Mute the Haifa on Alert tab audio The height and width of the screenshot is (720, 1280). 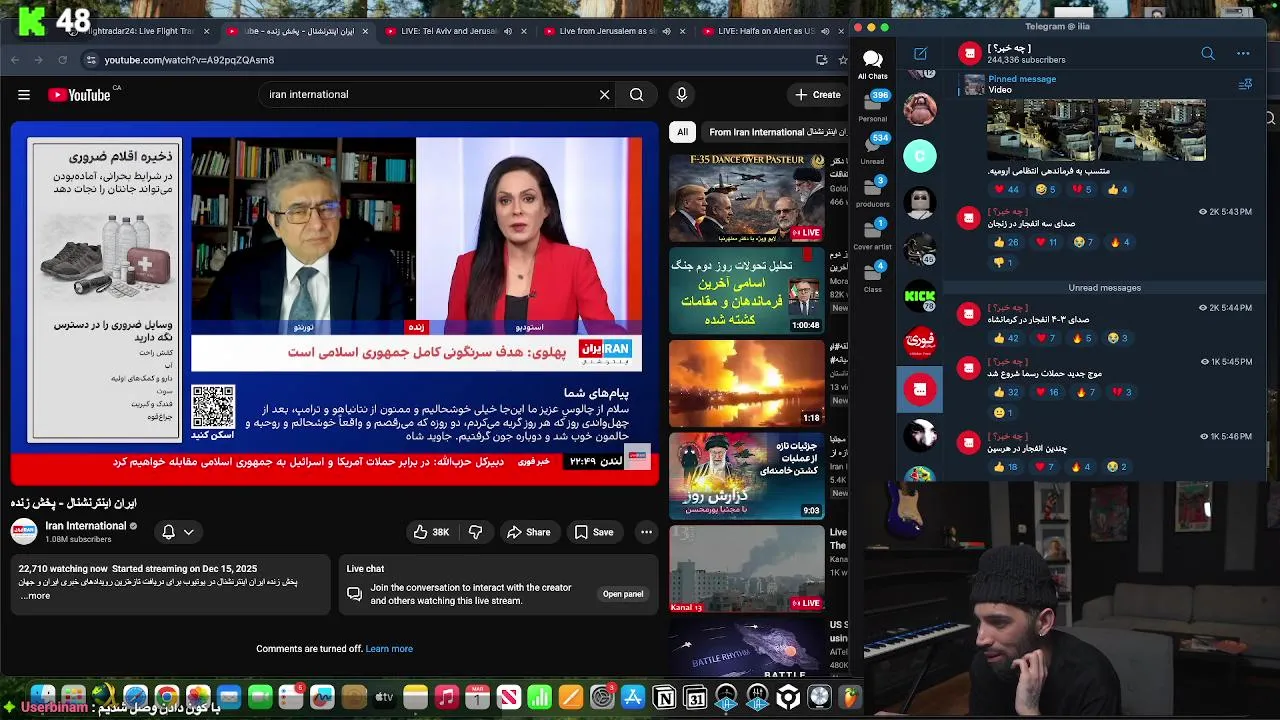coord(826,31)
